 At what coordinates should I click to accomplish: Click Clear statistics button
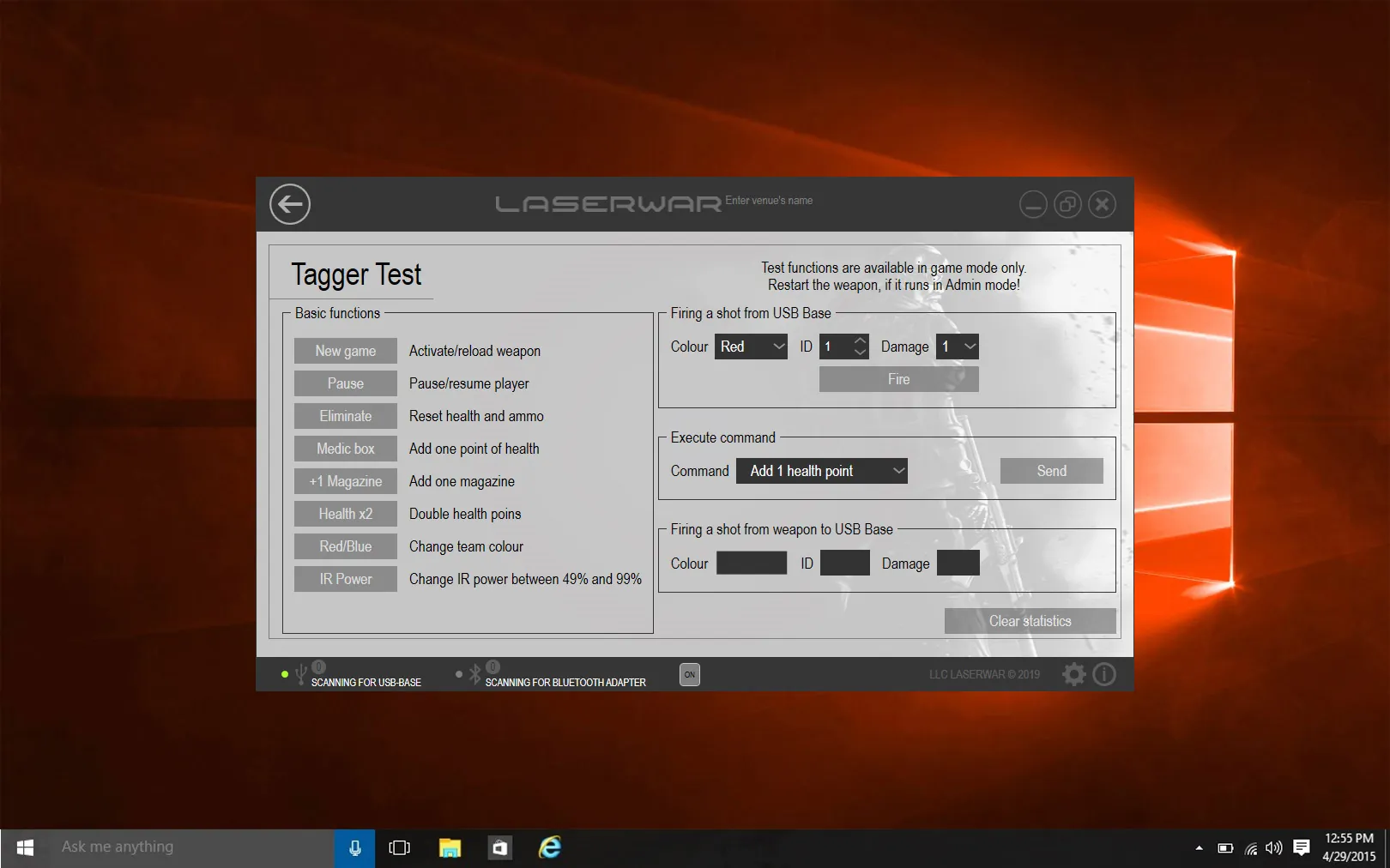[x=1030, y=621]
